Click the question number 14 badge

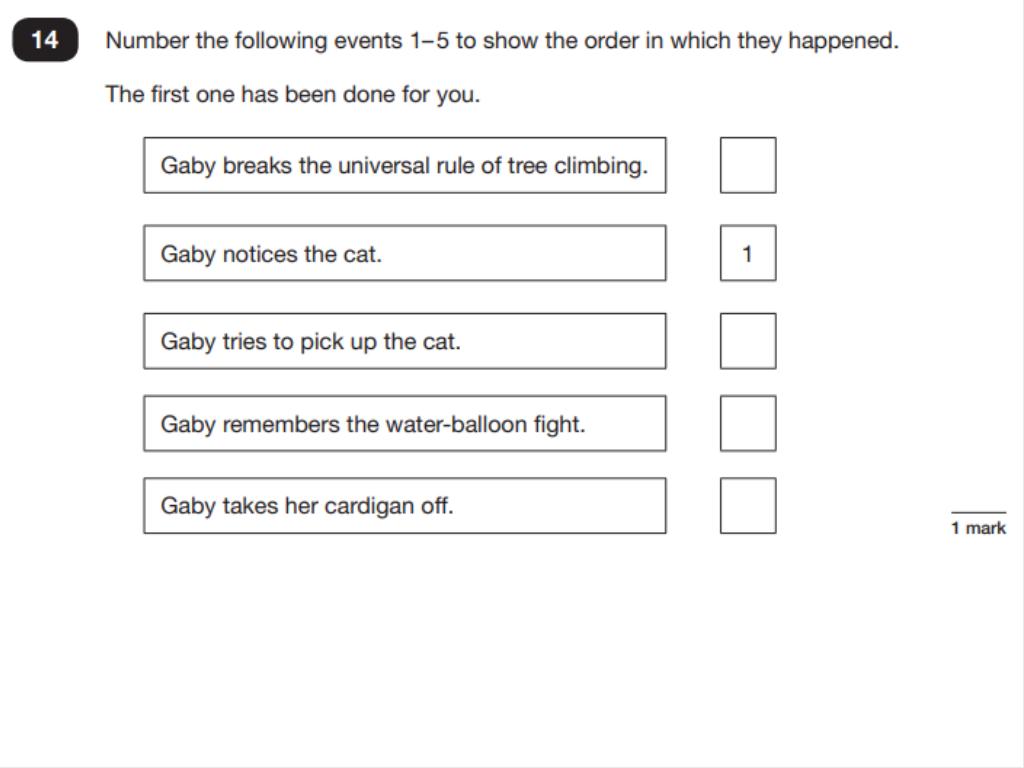click(46, 40)
